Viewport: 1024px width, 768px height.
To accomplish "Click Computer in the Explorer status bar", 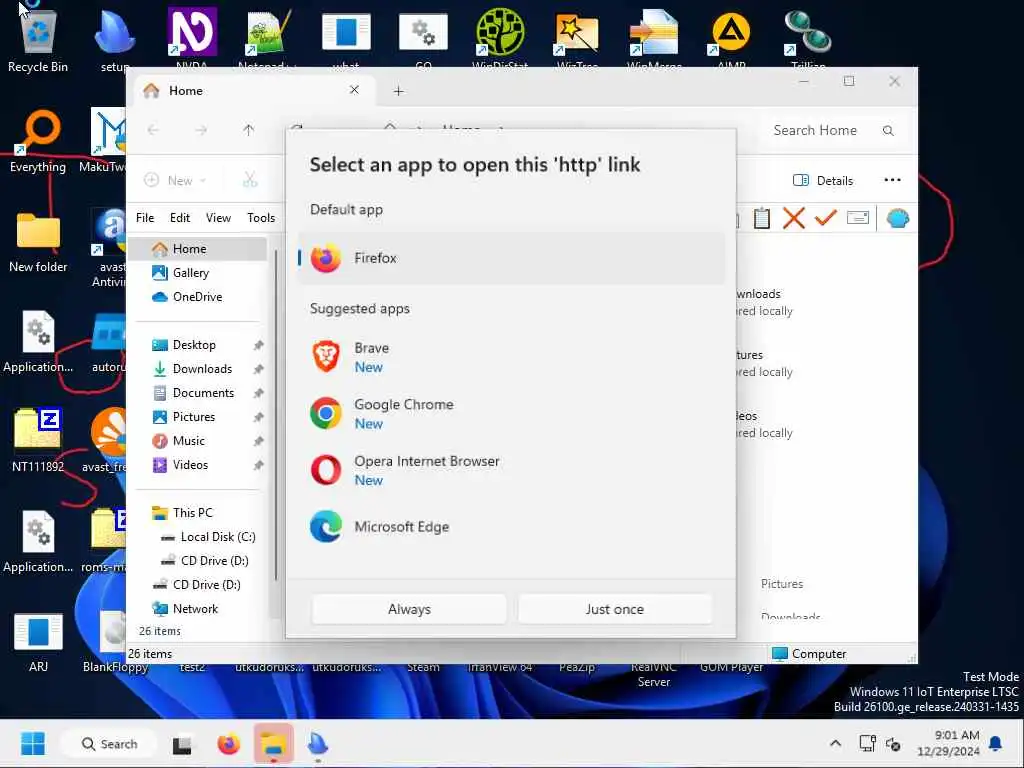I will (x=809, y=654).
